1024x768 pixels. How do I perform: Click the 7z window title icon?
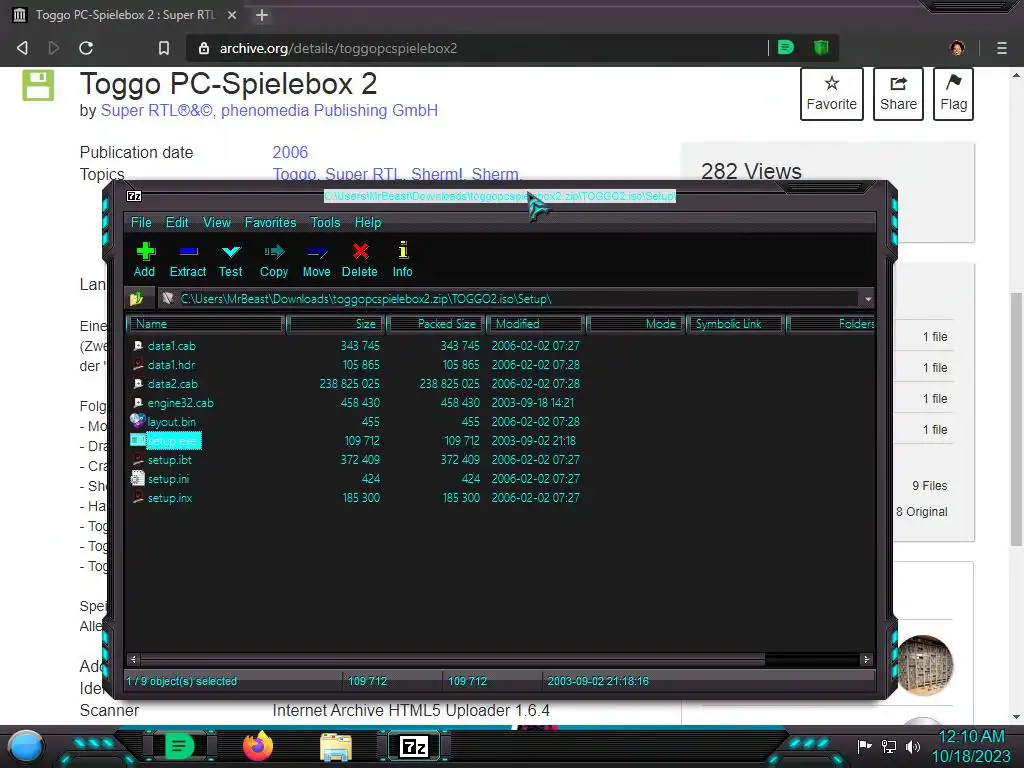pyautogui.click(x=134, y=196)
